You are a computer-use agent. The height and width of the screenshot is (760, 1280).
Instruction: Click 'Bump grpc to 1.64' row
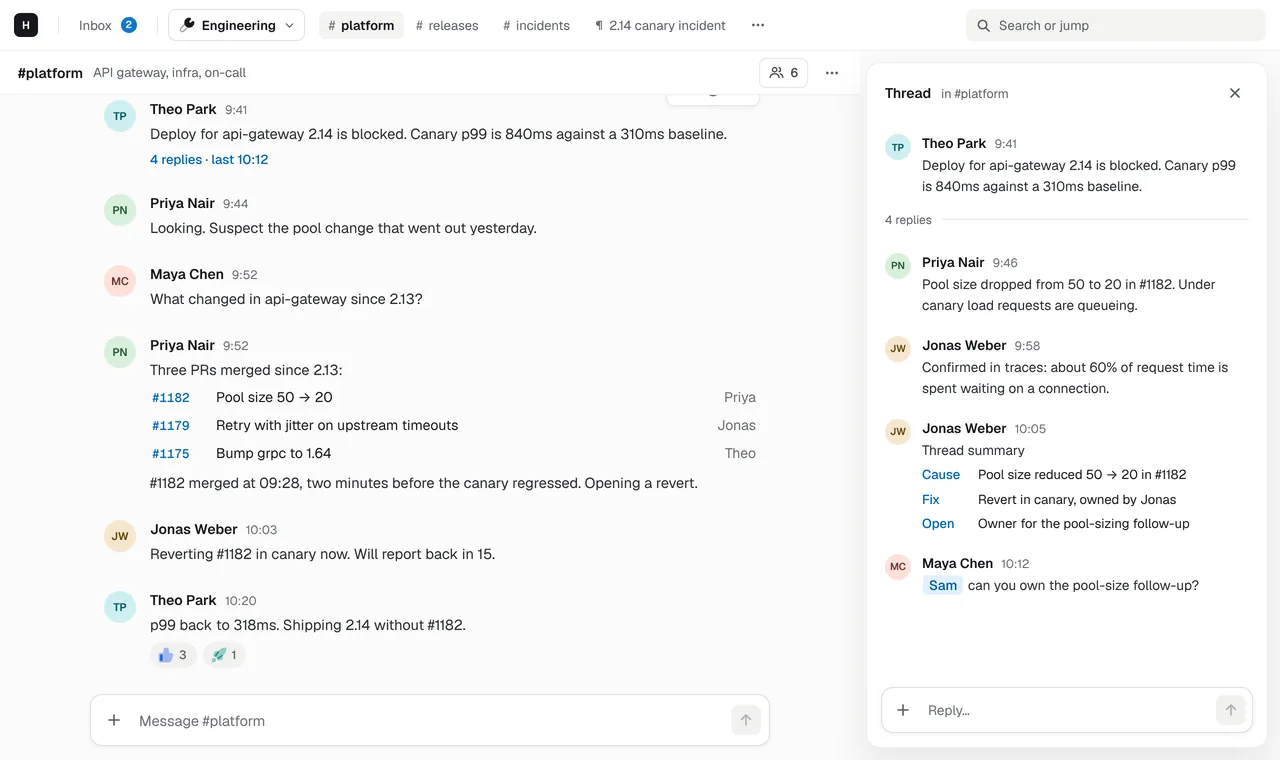tap(454, 453)
